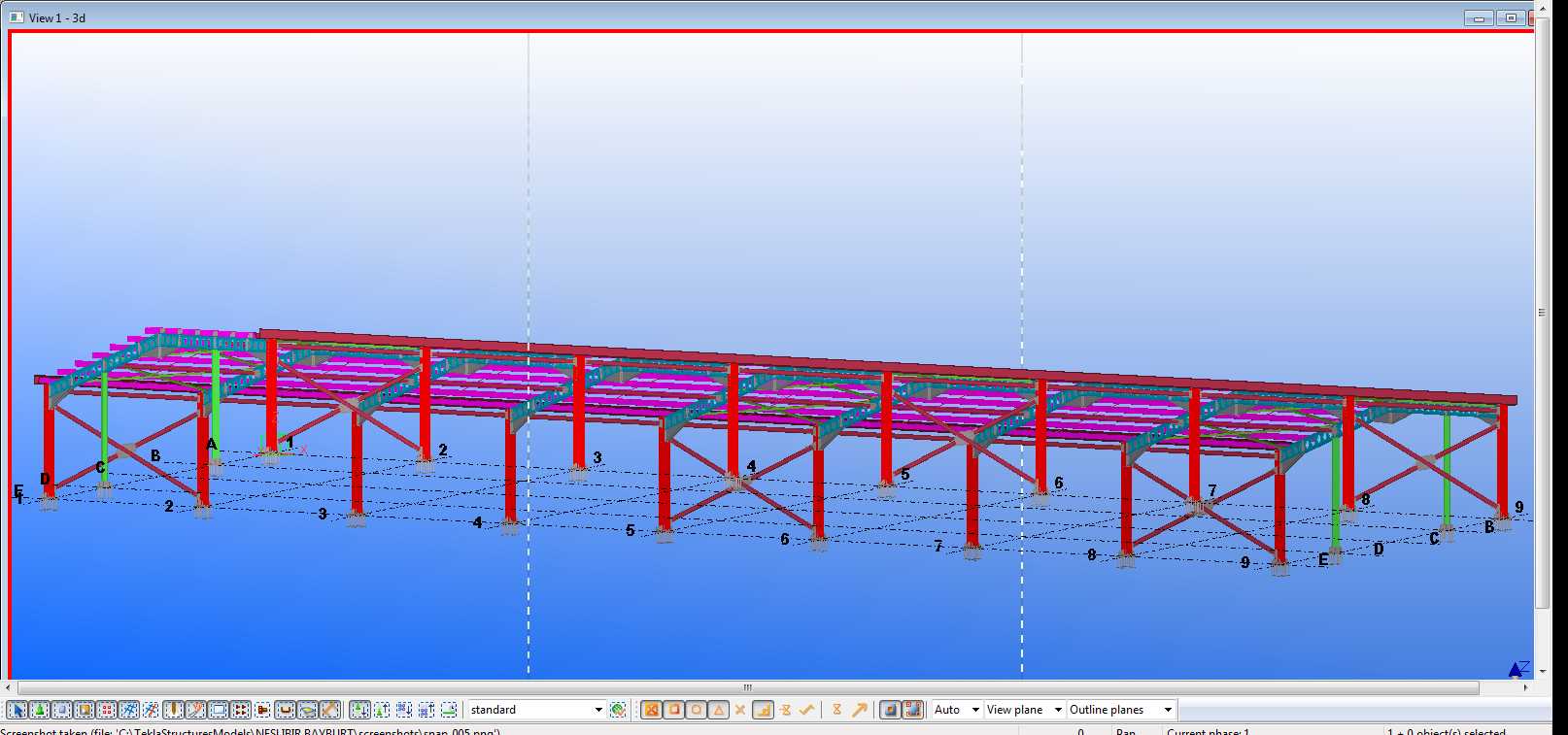The width and height of the screenshot is (1568, 735).
Task: Activate the Select tasks switch
Action: click(x=449, y=710)
